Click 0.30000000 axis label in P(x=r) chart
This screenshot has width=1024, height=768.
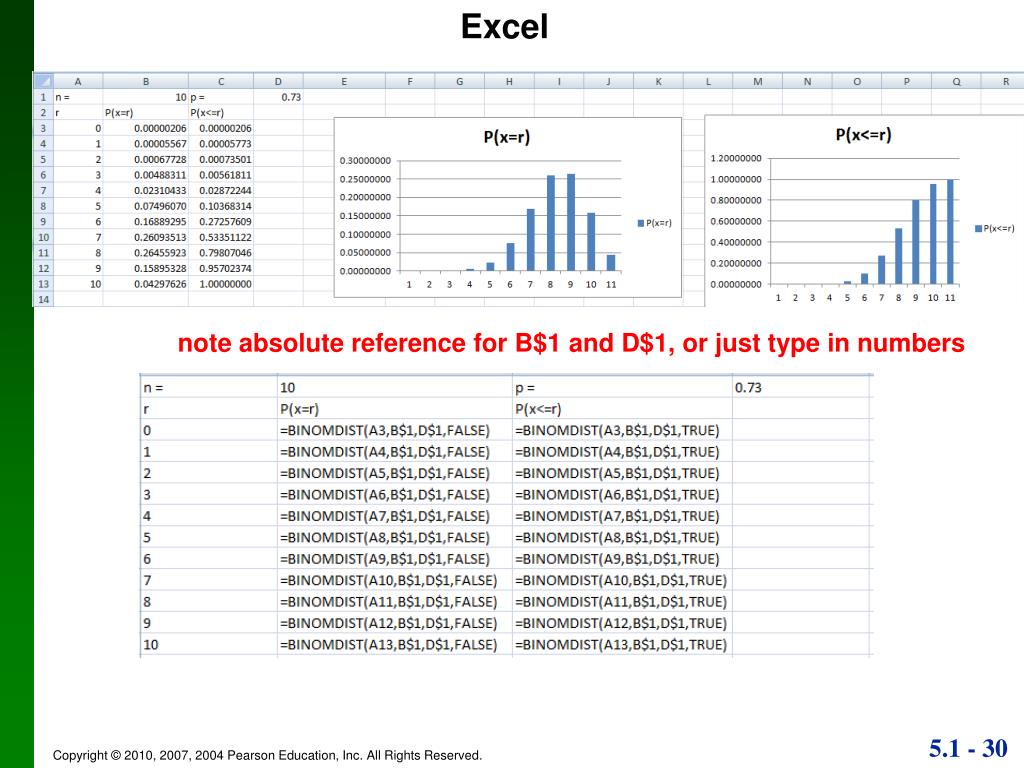pyautogui.click(x=365, y=161)
